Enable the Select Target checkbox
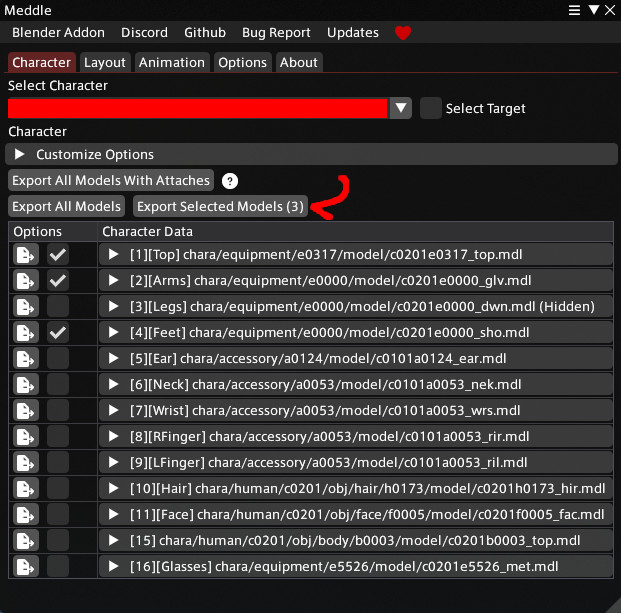Screen dimensions: 621x613 coord(431,108)
